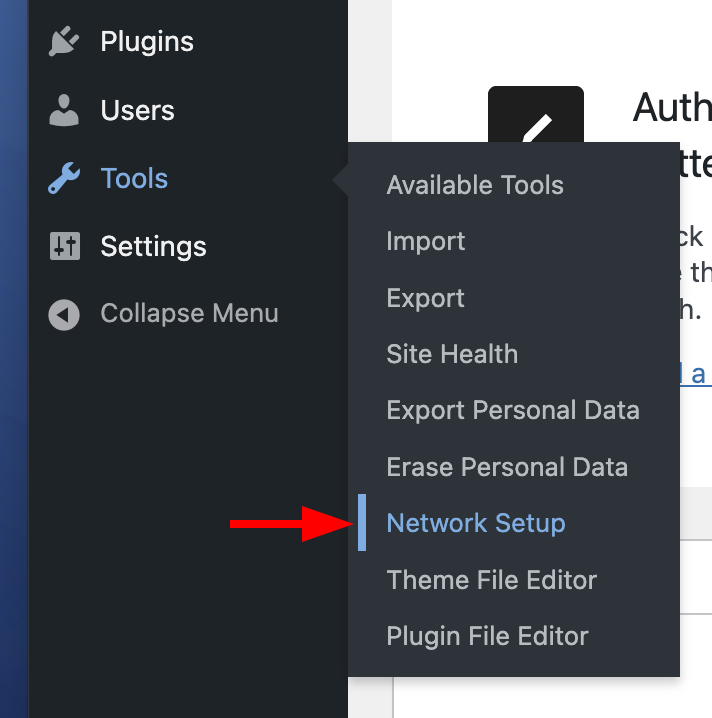Click the Settings sliders icon

pos(64,246)
